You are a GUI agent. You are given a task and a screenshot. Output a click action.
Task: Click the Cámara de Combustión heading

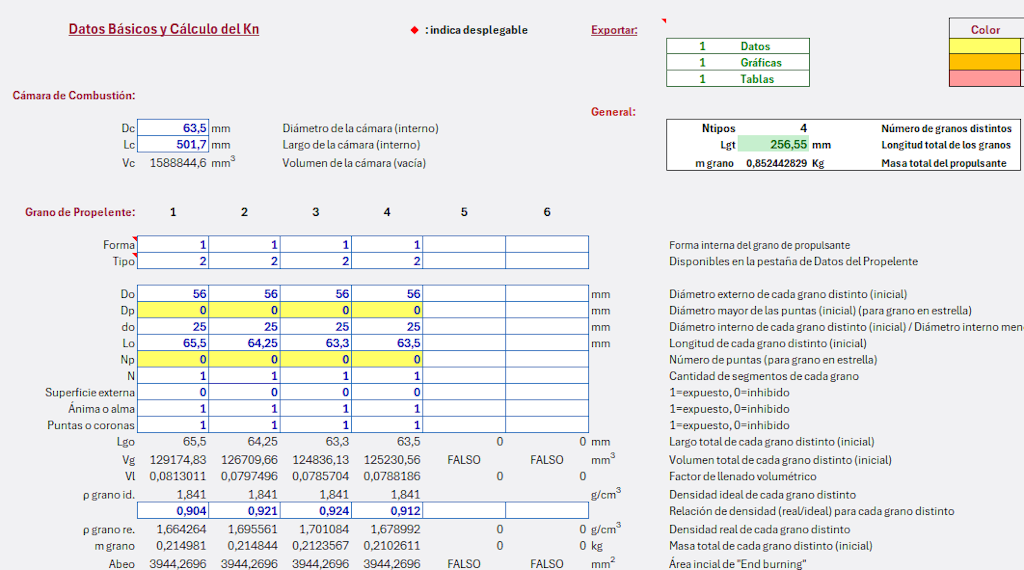point(74,95)
